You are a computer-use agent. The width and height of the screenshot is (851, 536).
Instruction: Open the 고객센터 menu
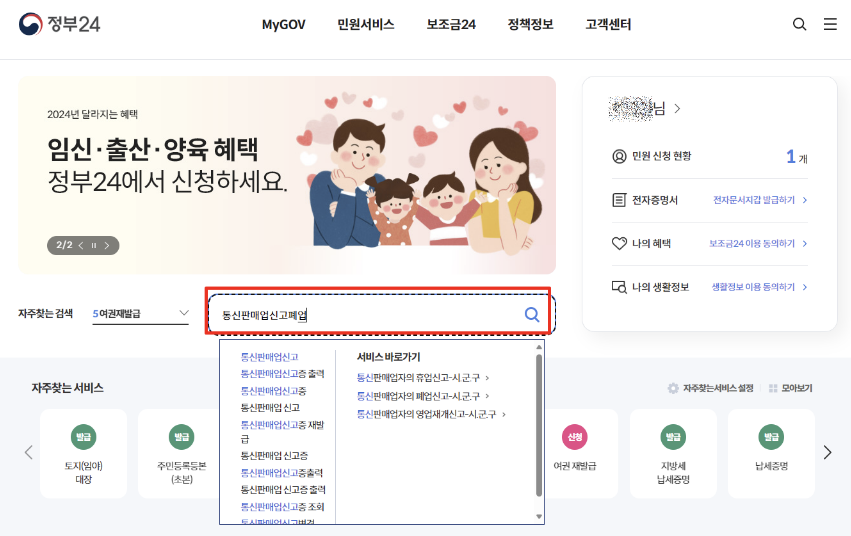(x=608, y=24)
